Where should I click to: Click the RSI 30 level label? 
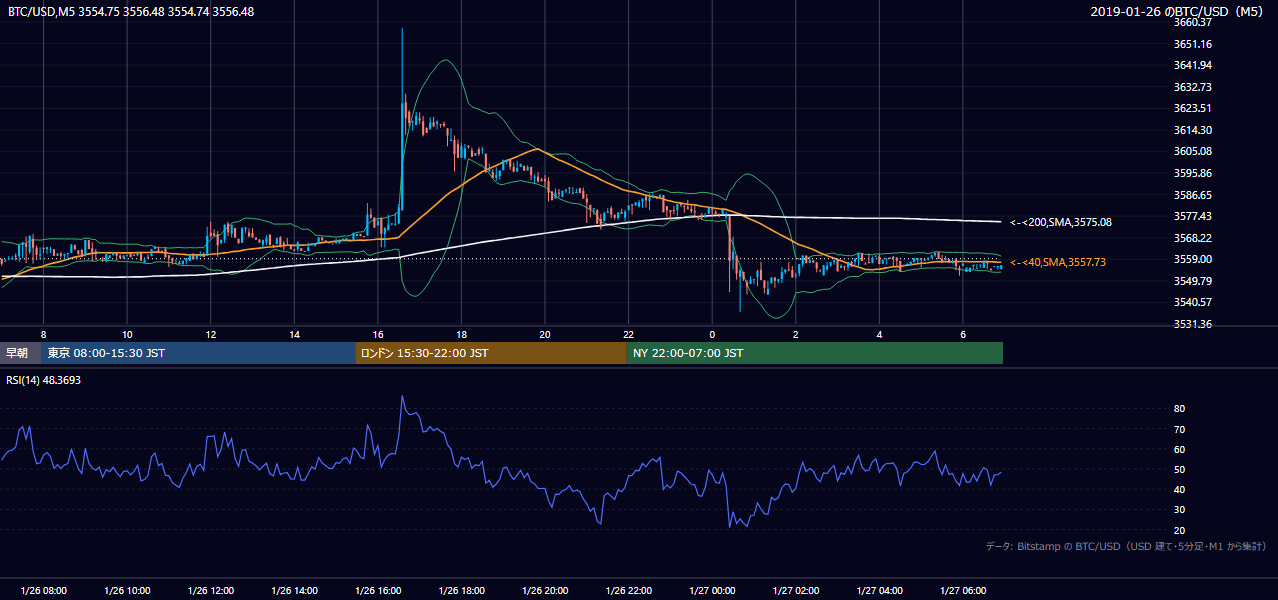(x=1180, y=510)
